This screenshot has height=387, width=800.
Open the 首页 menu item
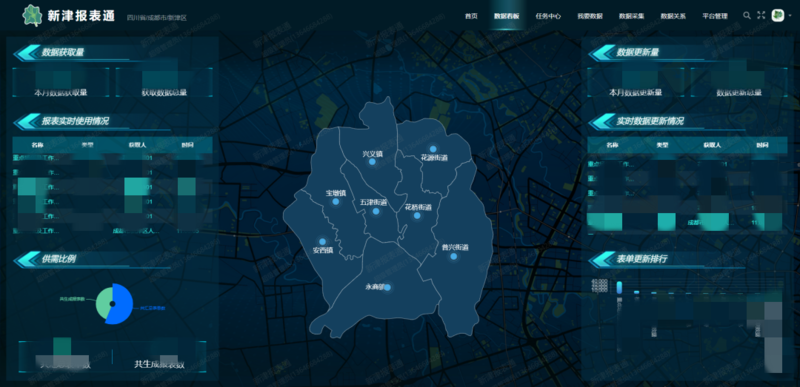[471, 16]
